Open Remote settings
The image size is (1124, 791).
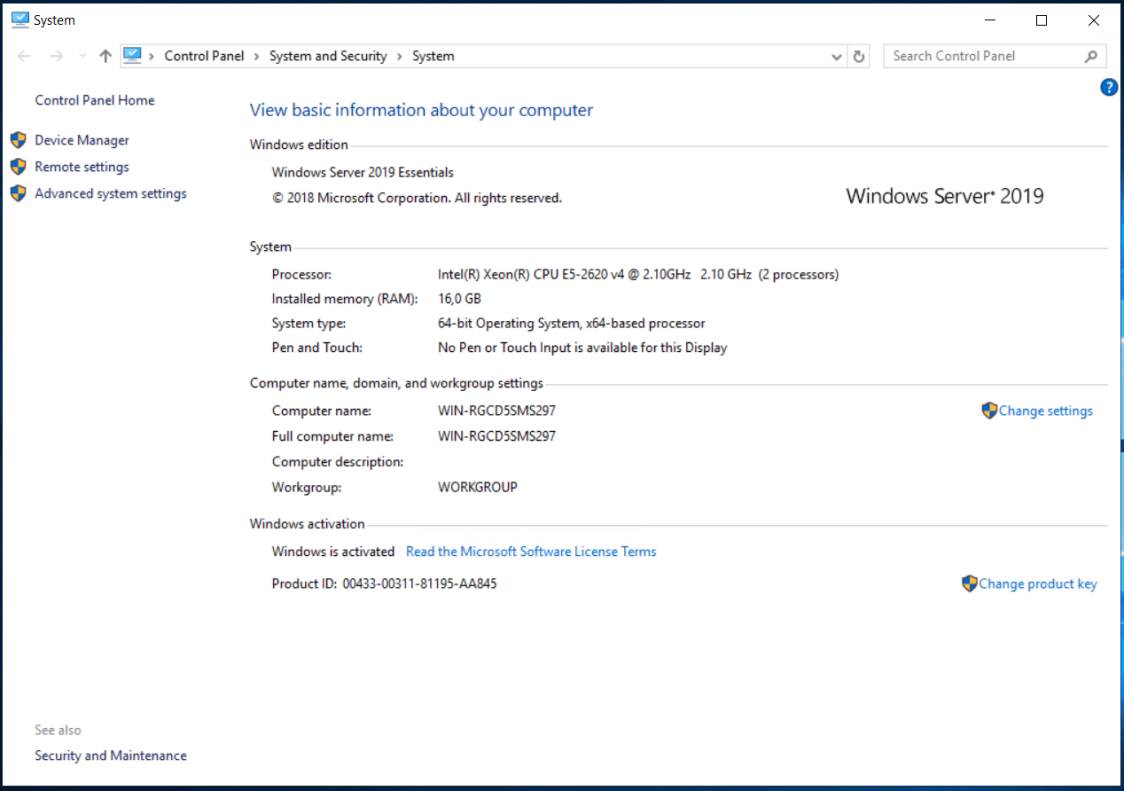82,167
